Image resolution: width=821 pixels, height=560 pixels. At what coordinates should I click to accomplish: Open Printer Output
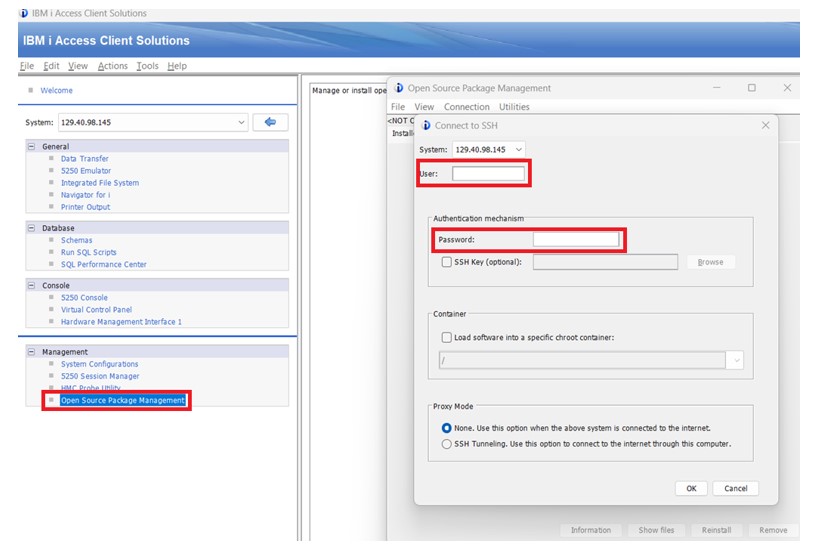(x=85, y=207)
